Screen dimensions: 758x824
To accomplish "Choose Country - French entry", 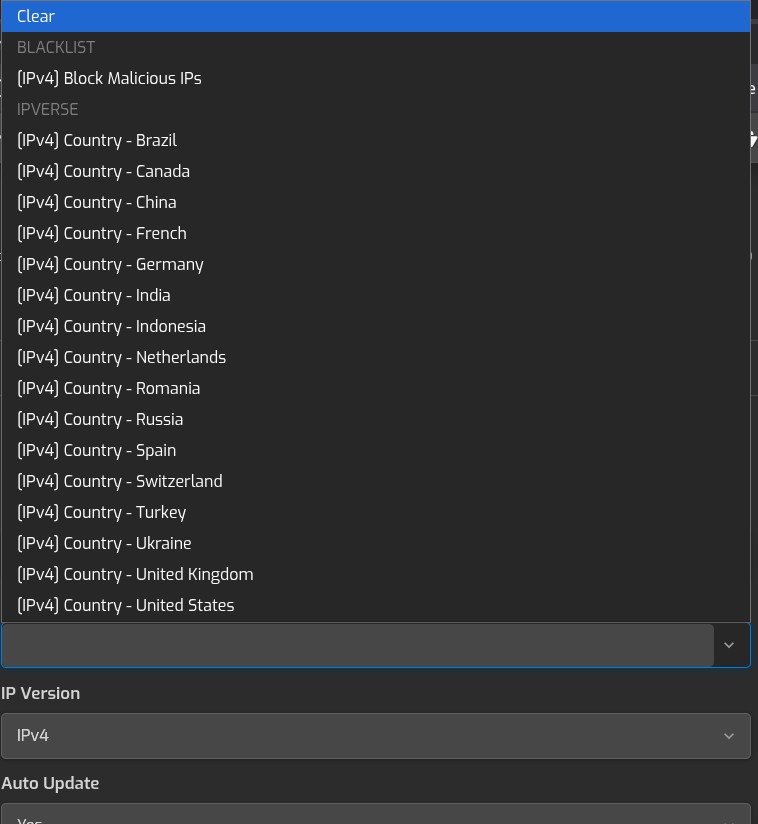I will pyautogui.click(x=102, y=233).
